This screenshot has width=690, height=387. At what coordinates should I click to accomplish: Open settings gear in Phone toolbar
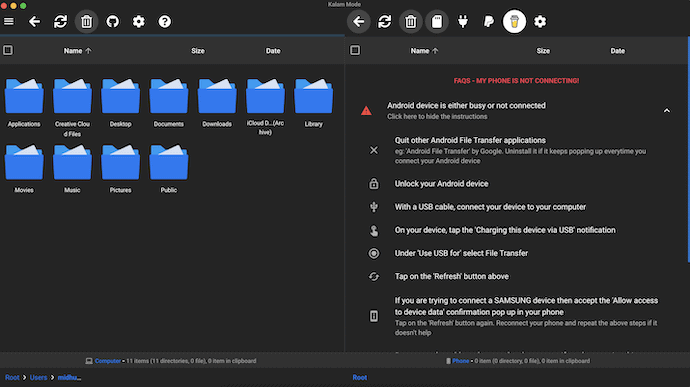tap(540, 21)
